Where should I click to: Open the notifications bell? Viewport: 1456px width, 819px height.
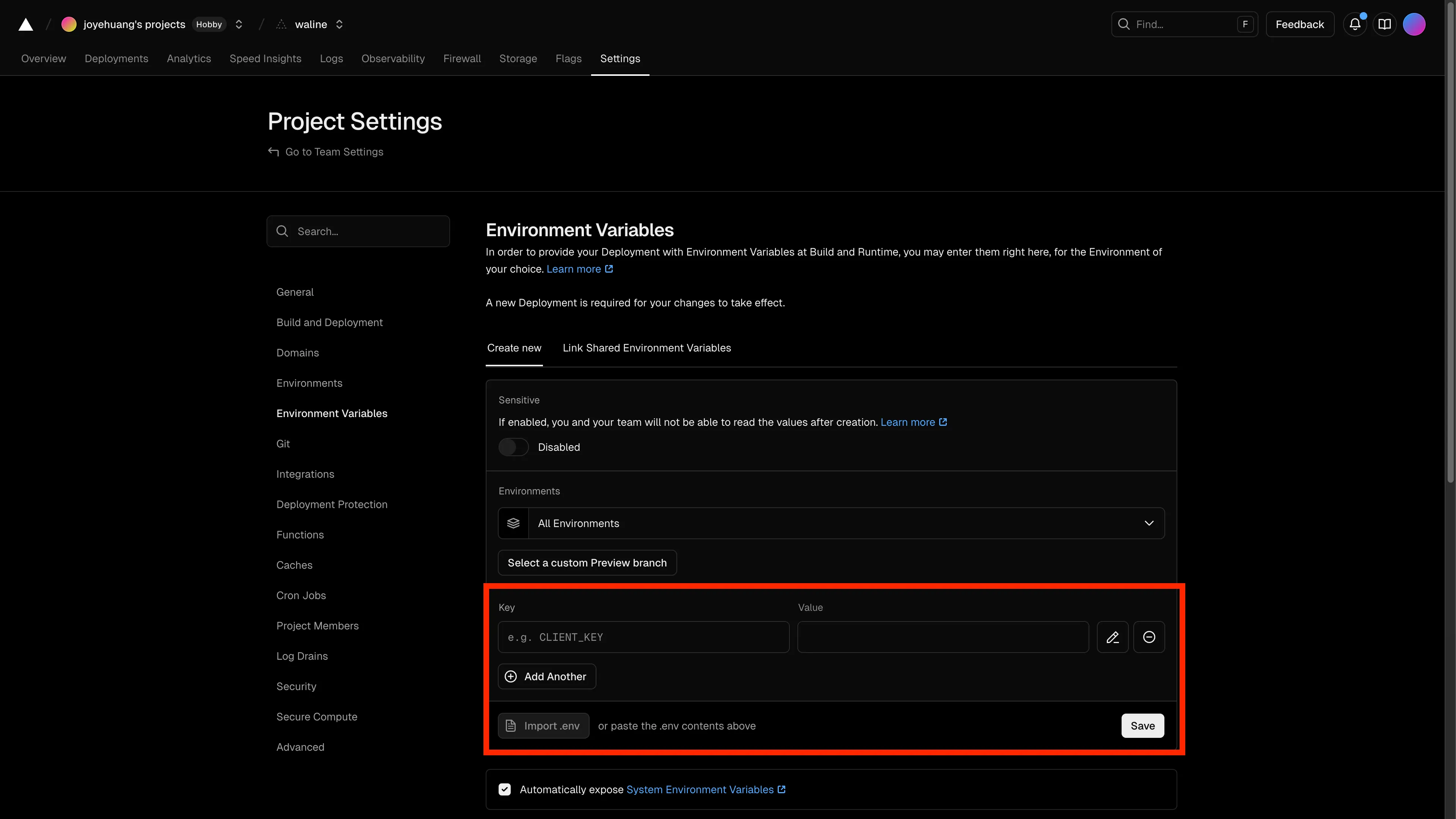(1355, 24)
